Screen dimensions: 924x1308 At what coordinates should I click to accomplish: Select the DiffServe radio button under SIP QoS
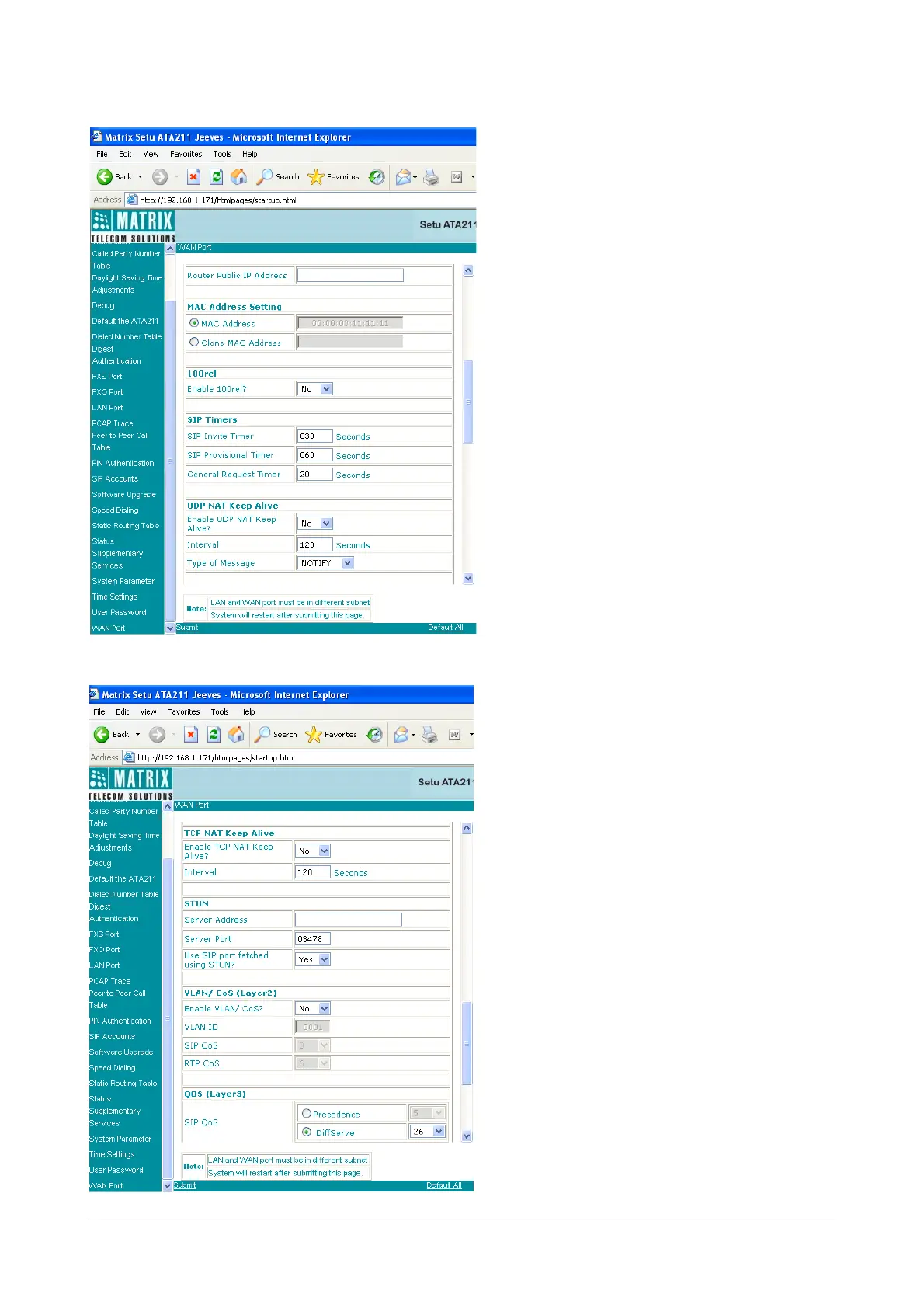pyautogui.click(x=306, y=1132)
